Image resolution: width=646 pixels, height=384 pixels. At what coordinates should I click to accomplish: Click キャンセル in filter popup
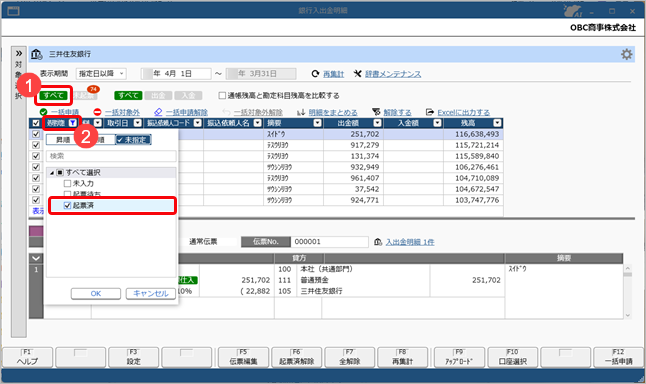(151, 293)
